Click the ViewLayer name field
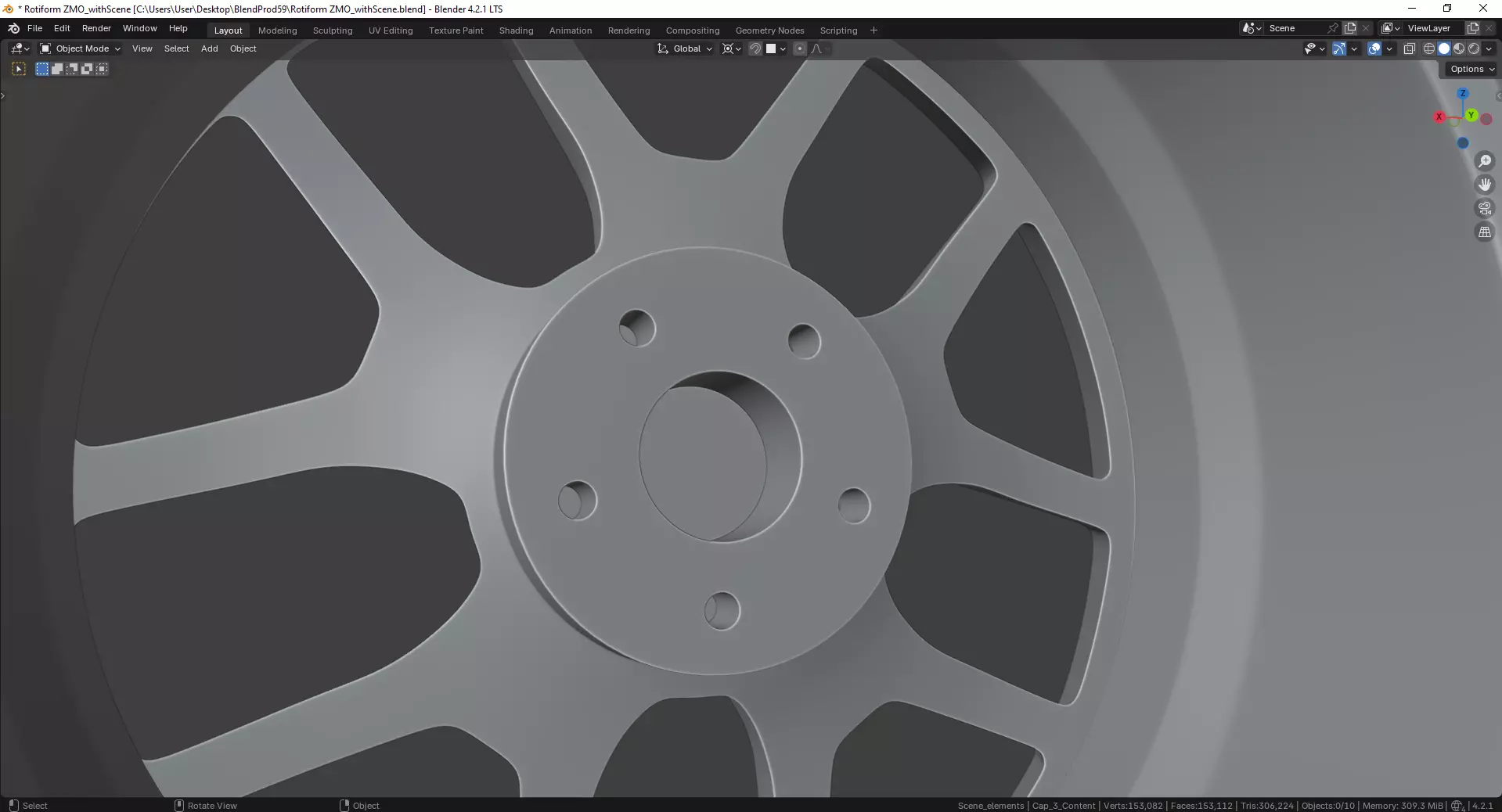Viewport: 1502px width, 812px height. point(1433,28)
